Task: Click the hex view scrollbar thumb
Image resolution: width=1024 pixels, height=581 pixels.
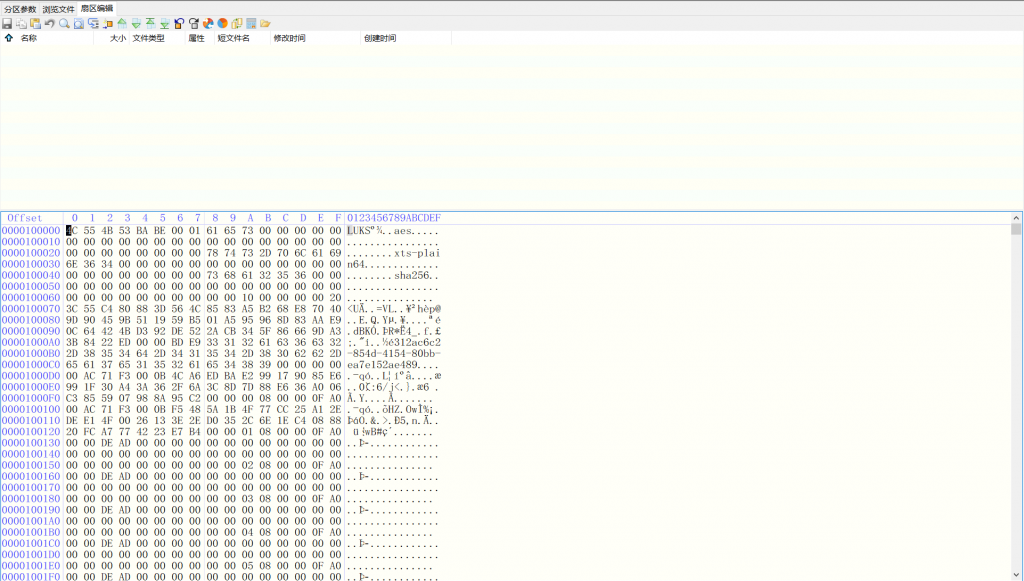Action: coord(1016,229)
